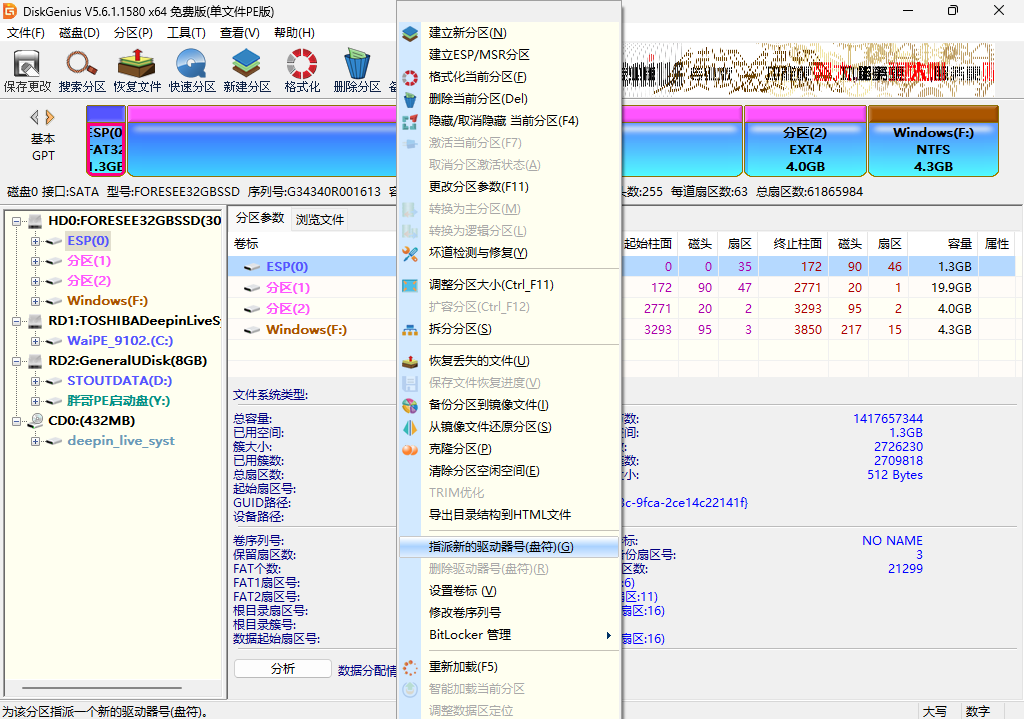Open the 工具(T) menu

coord(186,33)
